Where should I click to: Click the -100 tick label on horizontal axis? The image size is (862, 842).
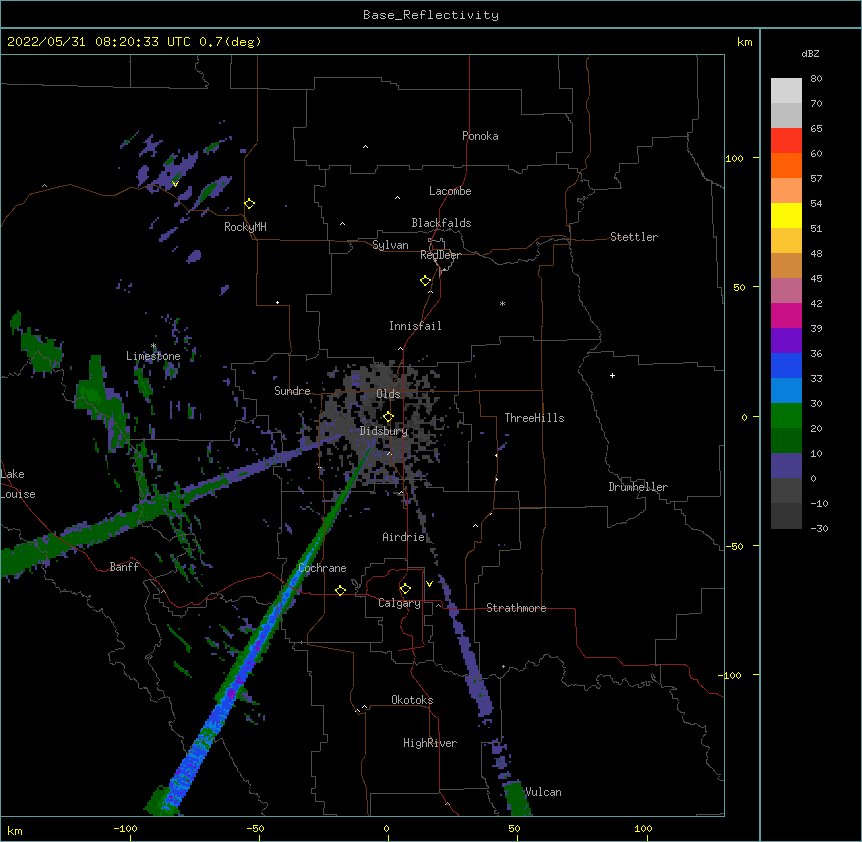(x=125, y=828)
